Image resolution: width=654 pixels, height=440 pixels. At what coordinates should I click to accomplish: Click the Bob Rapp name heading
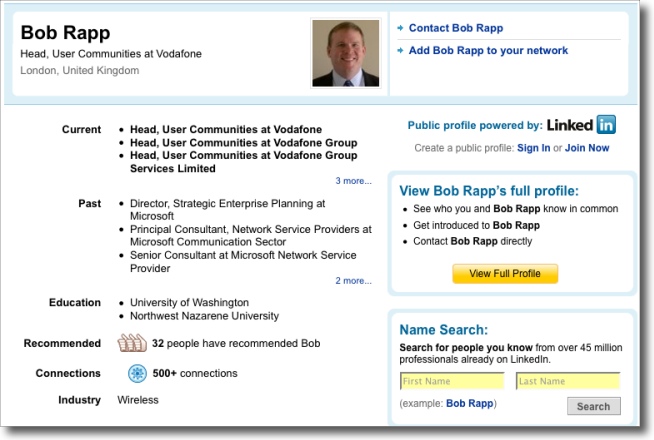[x=65, y=31]
